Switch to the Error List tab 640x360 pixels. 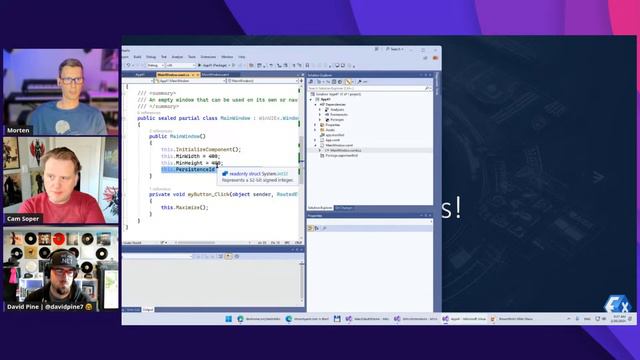tap(132, 310)
